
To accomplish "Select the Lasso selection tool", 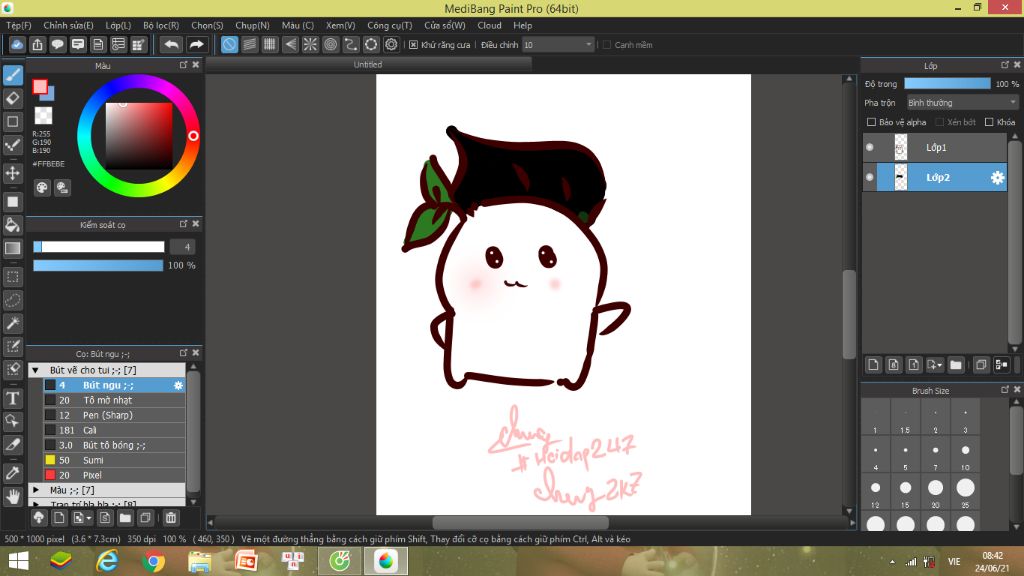I will (12, 300).
